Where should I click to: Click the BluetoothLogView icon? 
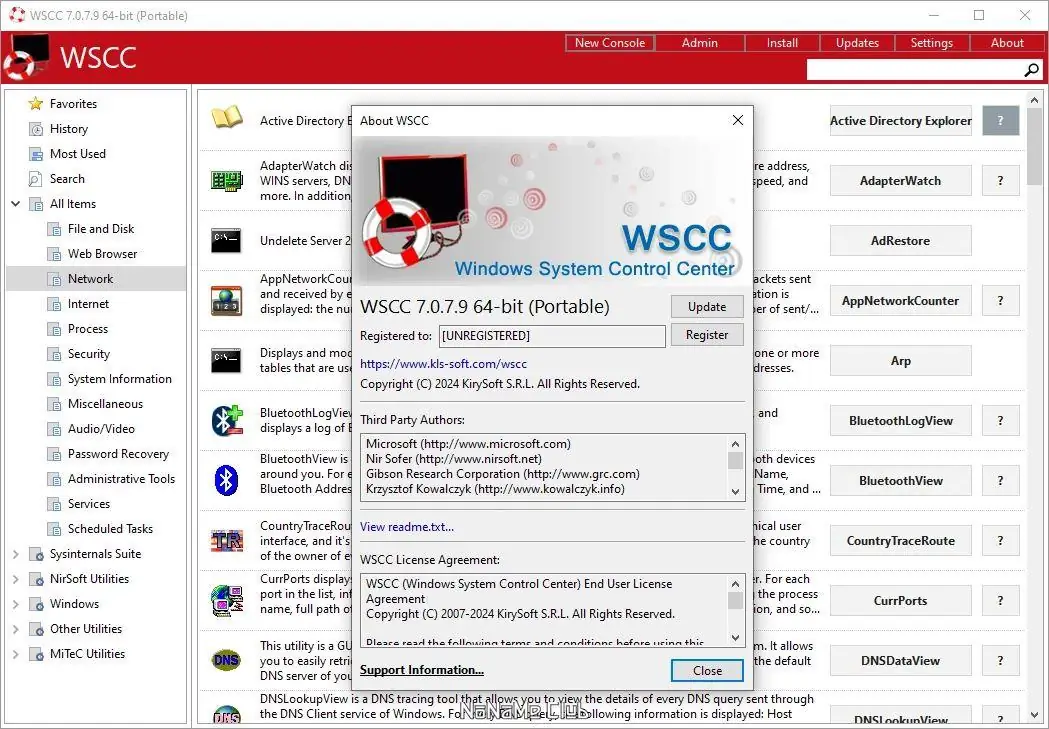tap(227, 421)
